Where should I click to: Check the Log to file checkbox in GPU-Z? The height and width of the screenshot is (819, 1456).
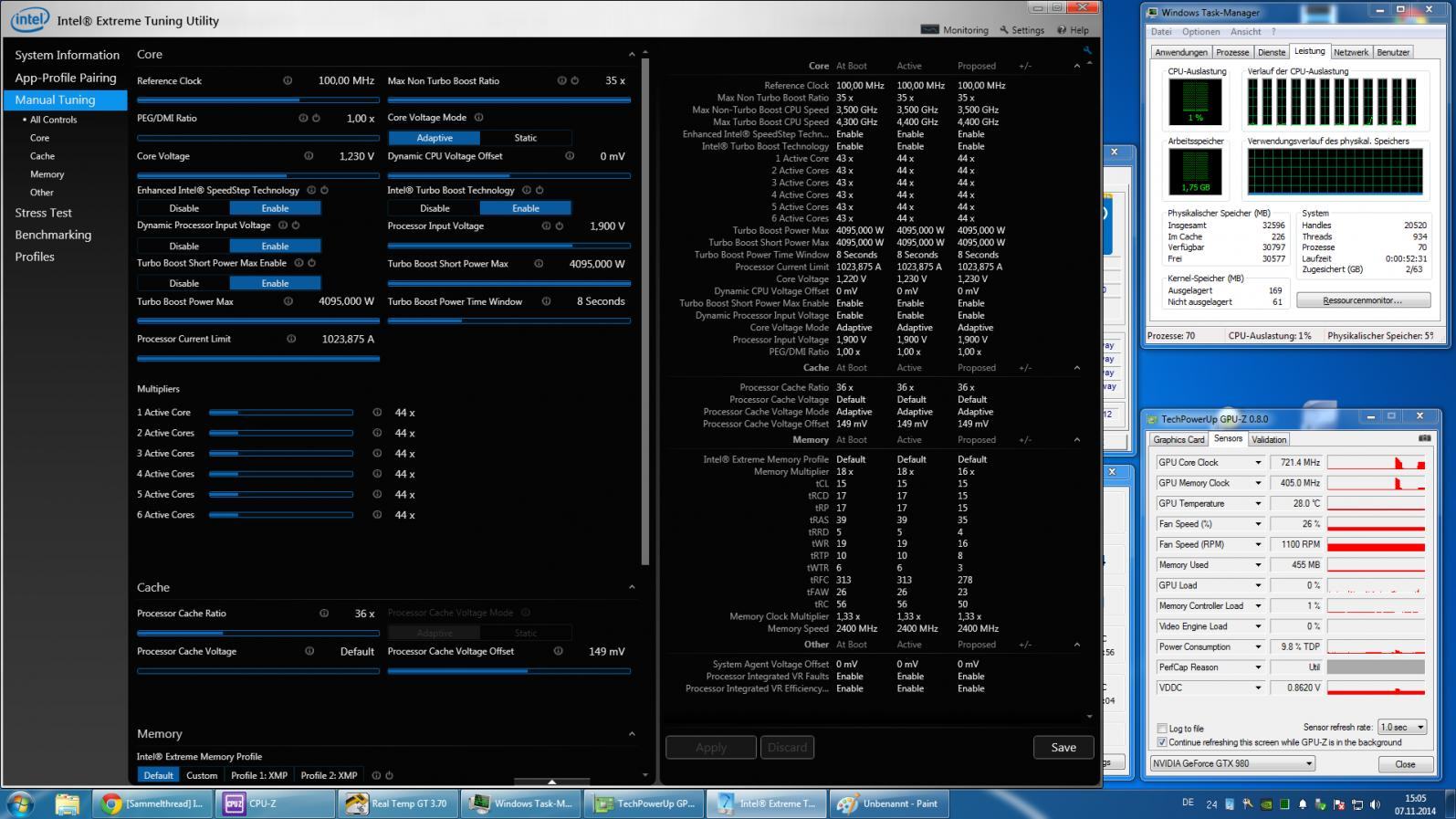pyautogui.click(x=1162, y=729)
